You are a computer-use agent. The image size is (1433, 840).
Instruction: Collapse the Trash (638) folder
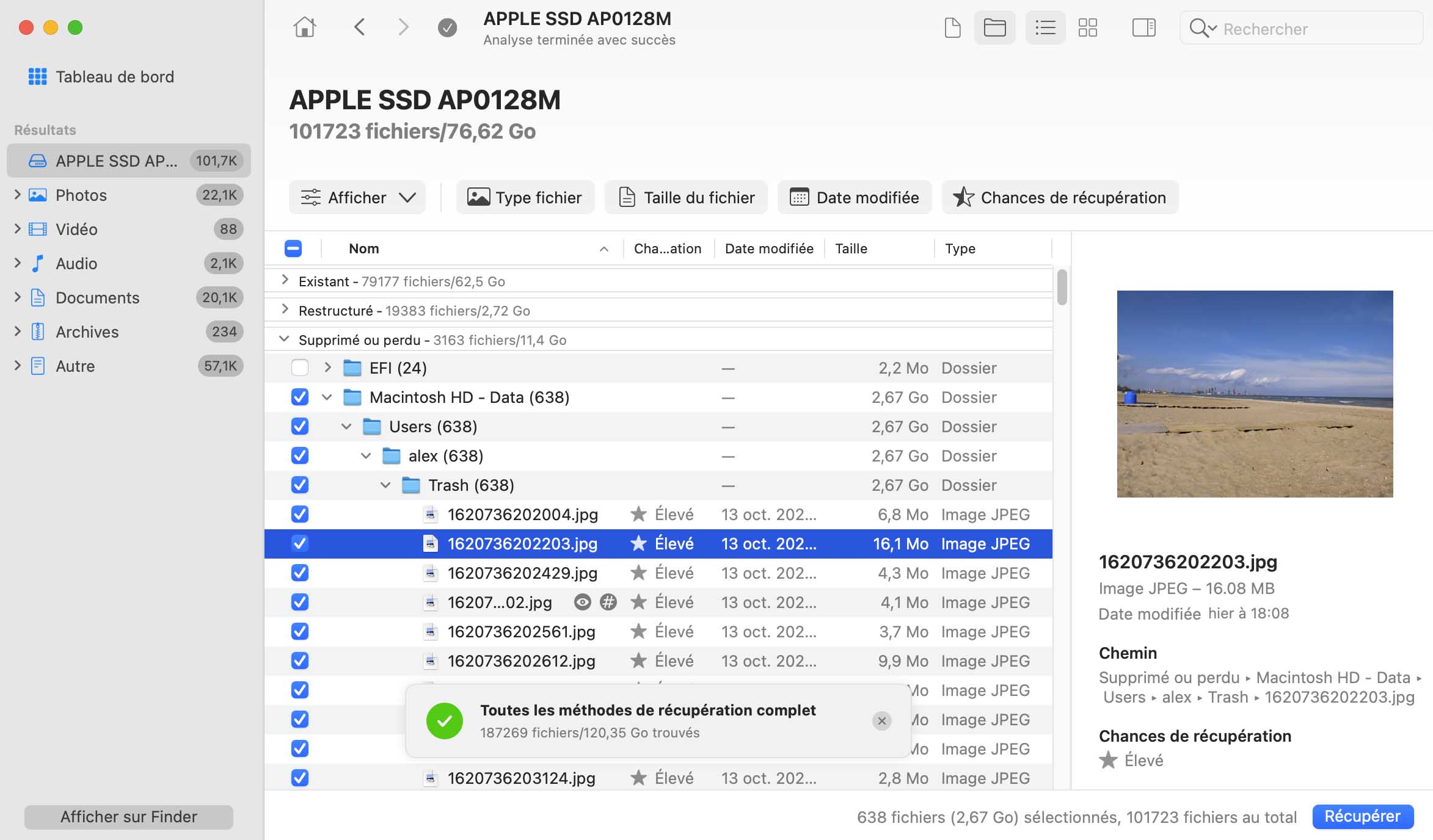tap(385, 485)
